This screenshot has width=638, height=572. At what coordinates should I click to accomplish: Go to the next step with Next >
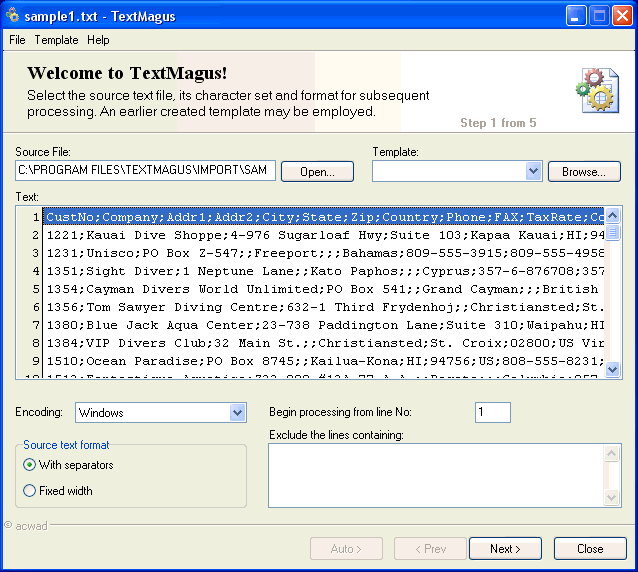tap(505, 549)
